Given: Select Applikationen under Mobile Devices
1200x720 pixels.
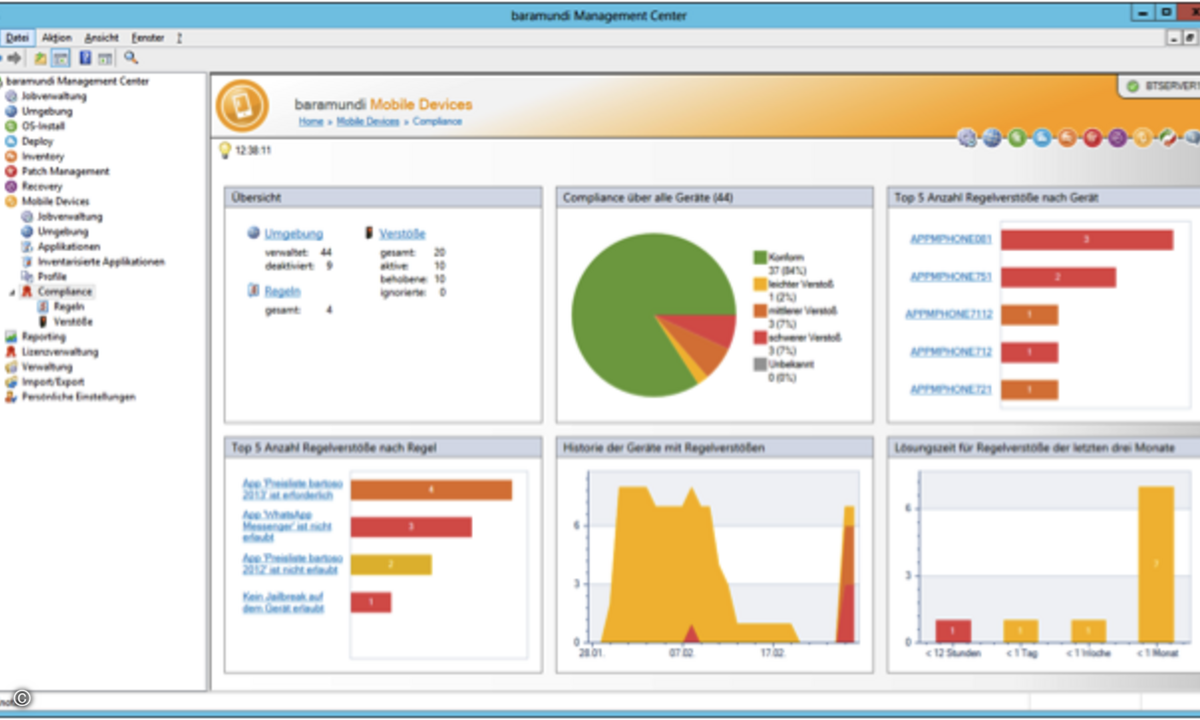Looking at the screenshot, I should [x=69, y=246].
